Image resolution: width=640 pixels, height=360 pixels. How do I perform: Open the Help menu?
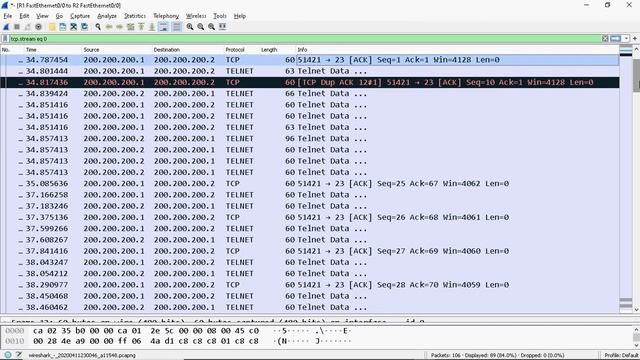(x=240, y=16)
